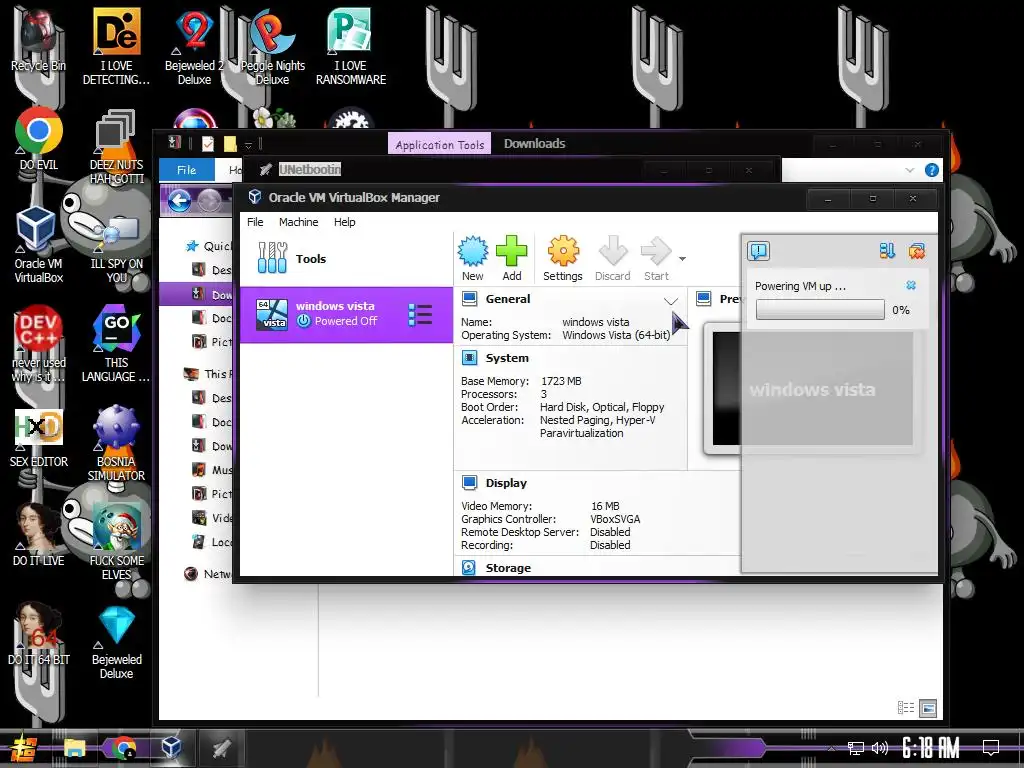1024x768 pixels.
Task: Open Oracle VM VirtualBox desktop icon
Action: pos(39,245)
